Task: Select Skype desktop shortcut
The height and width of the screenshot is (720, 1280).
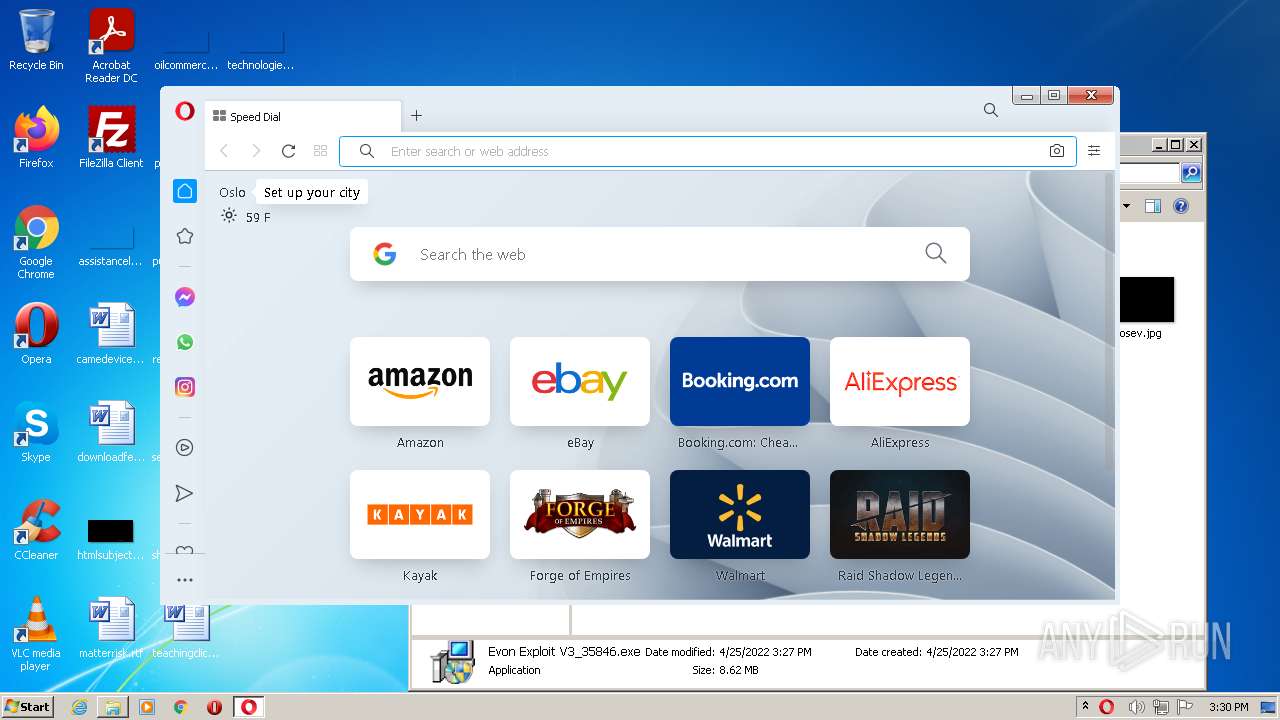Action: (x=36, y=432)
